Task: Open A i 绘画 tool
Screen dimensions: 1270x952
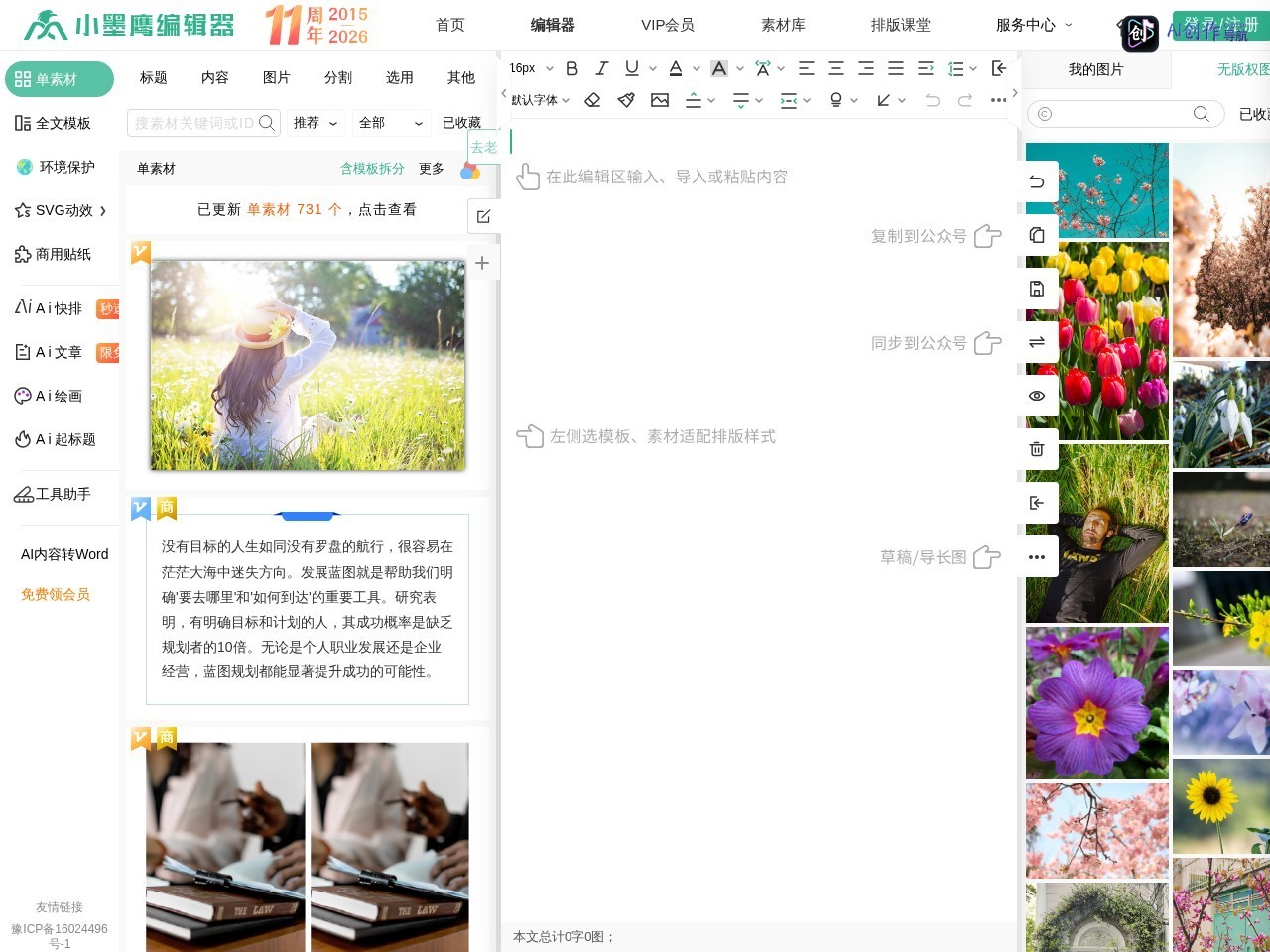Action: click(49, 396)
